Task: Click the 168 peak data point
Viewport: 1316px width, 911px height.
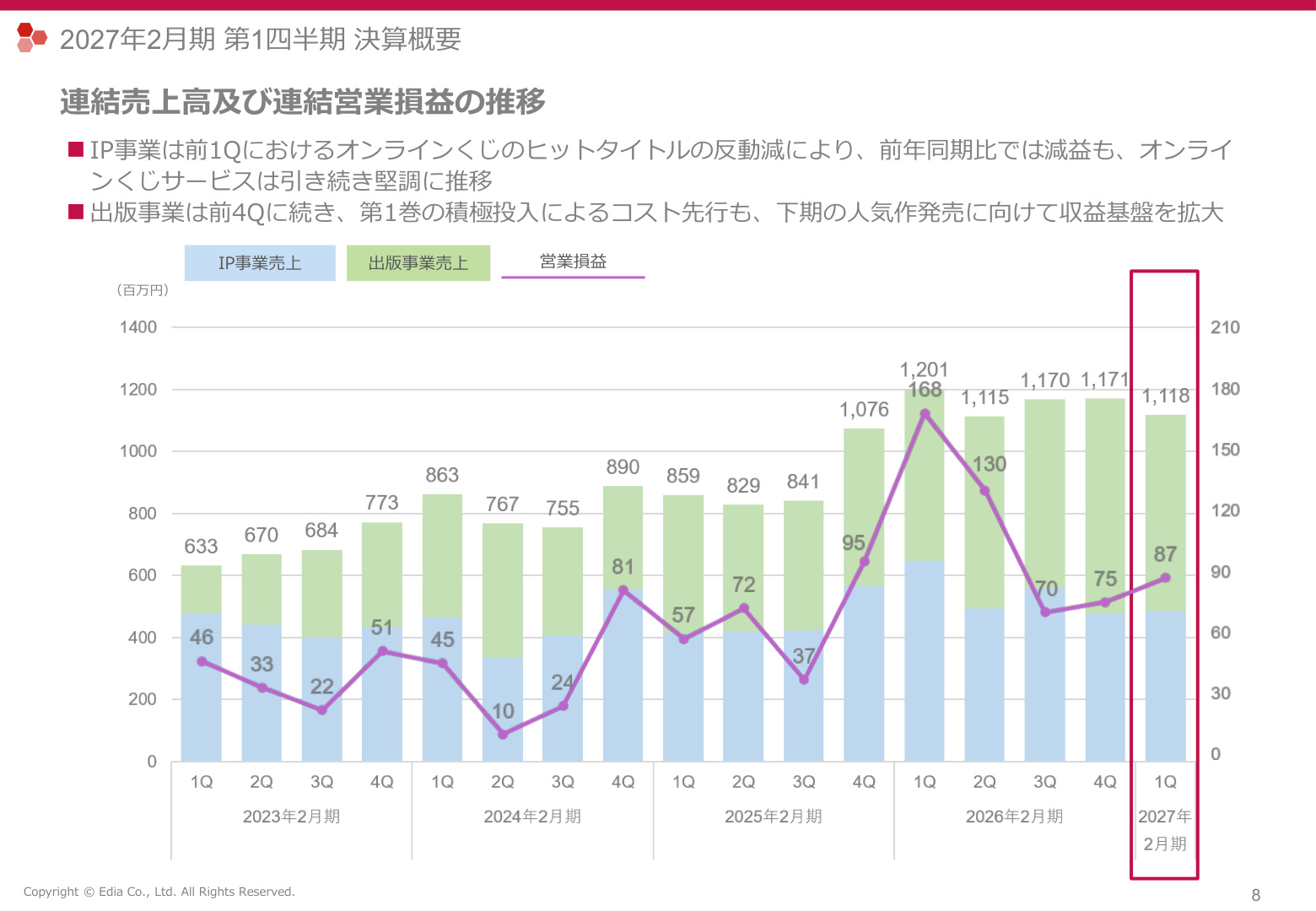Action: click(x=925, y=414)
